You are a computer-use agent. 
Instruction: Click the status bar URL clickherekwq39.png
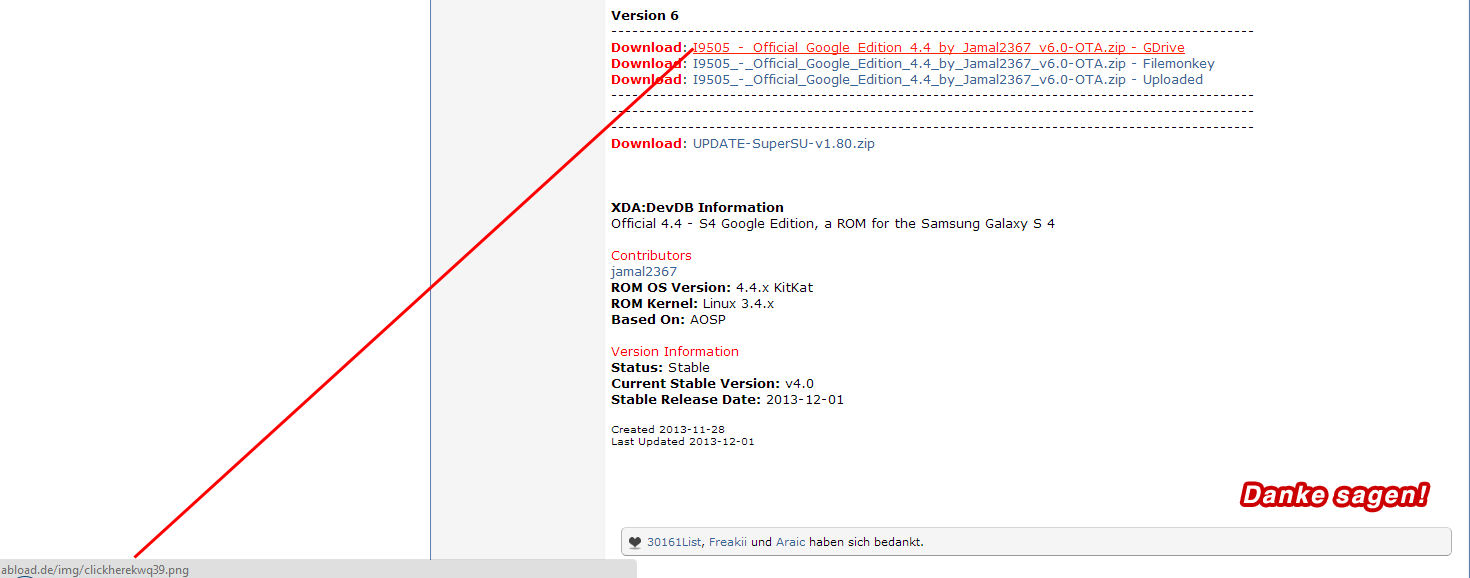(94, 570)
